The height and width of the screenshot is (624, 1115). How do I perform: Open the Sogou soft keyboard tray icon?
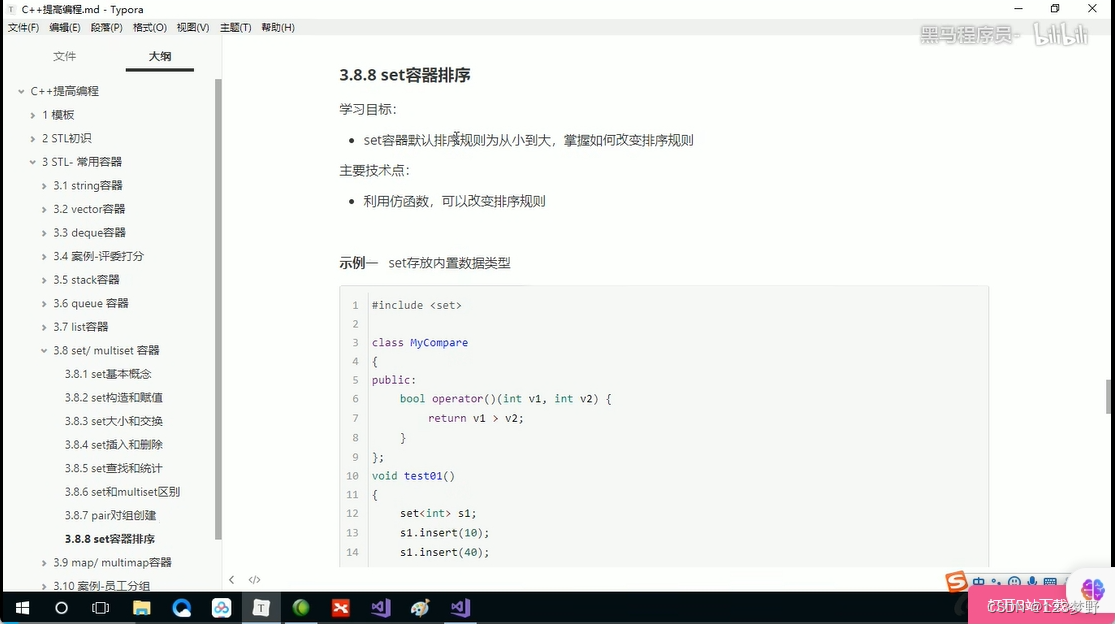point(1050,581)
